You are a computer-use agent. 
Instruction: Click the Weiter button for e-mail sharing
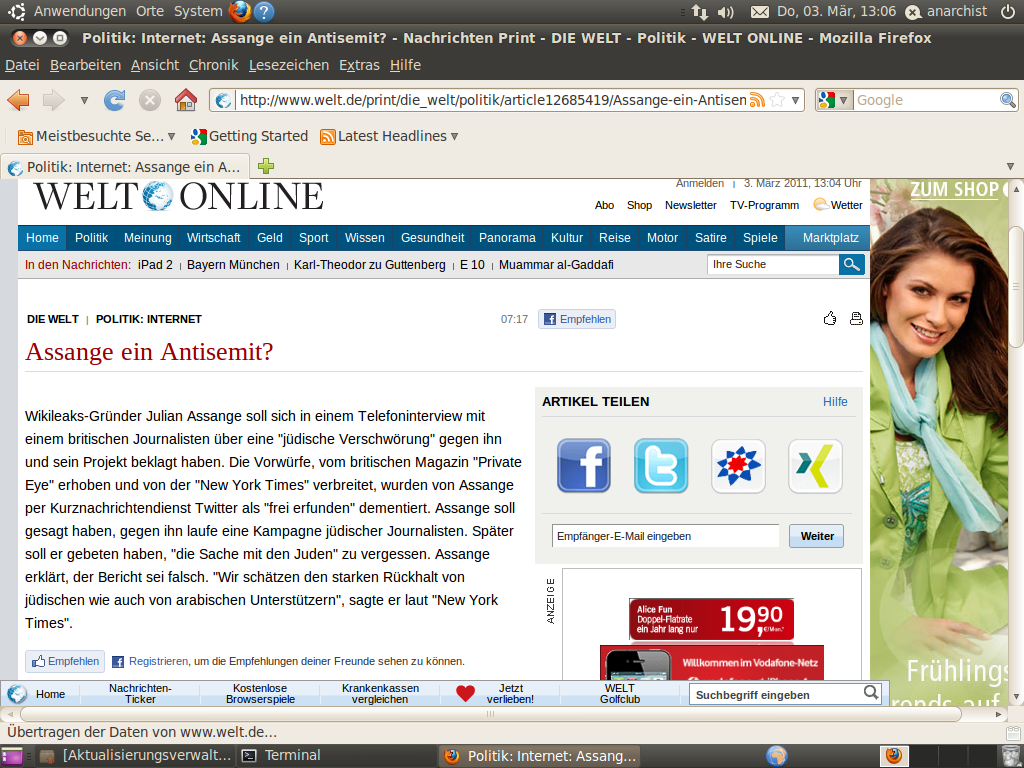tap(816, 536)
